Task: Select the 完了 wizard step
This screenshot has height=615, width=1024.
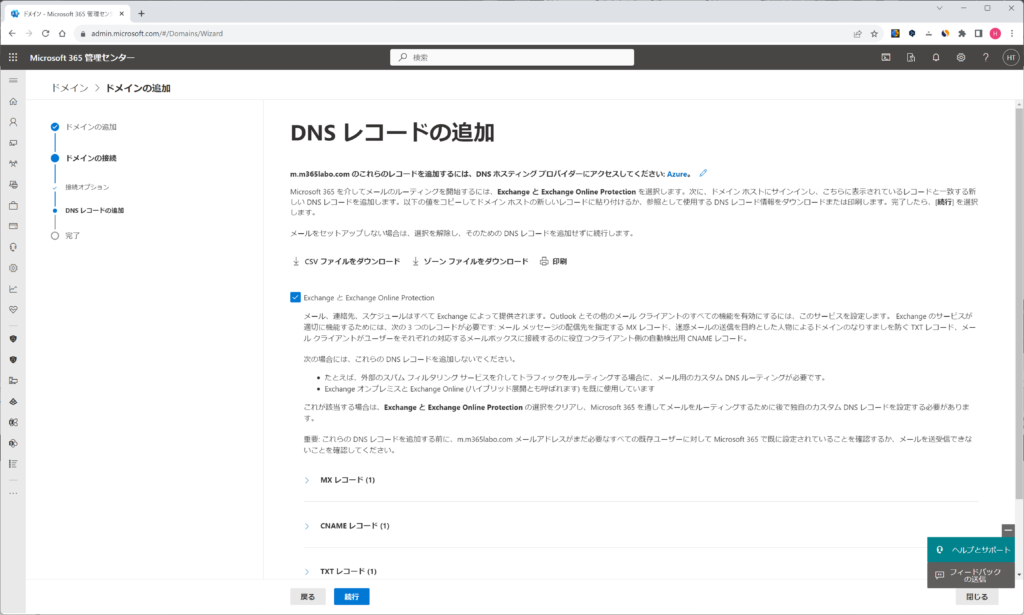Action: coord(66,236)
